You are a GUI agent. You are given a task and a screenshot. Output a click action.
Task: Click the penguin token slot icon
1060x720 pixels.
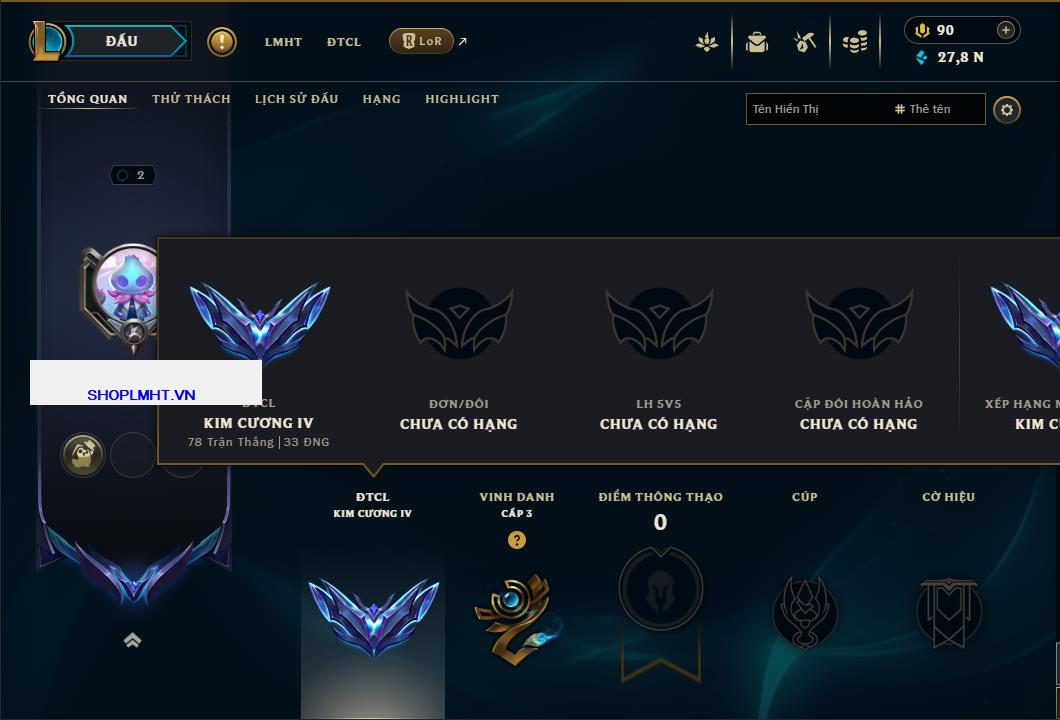(83, 454)
